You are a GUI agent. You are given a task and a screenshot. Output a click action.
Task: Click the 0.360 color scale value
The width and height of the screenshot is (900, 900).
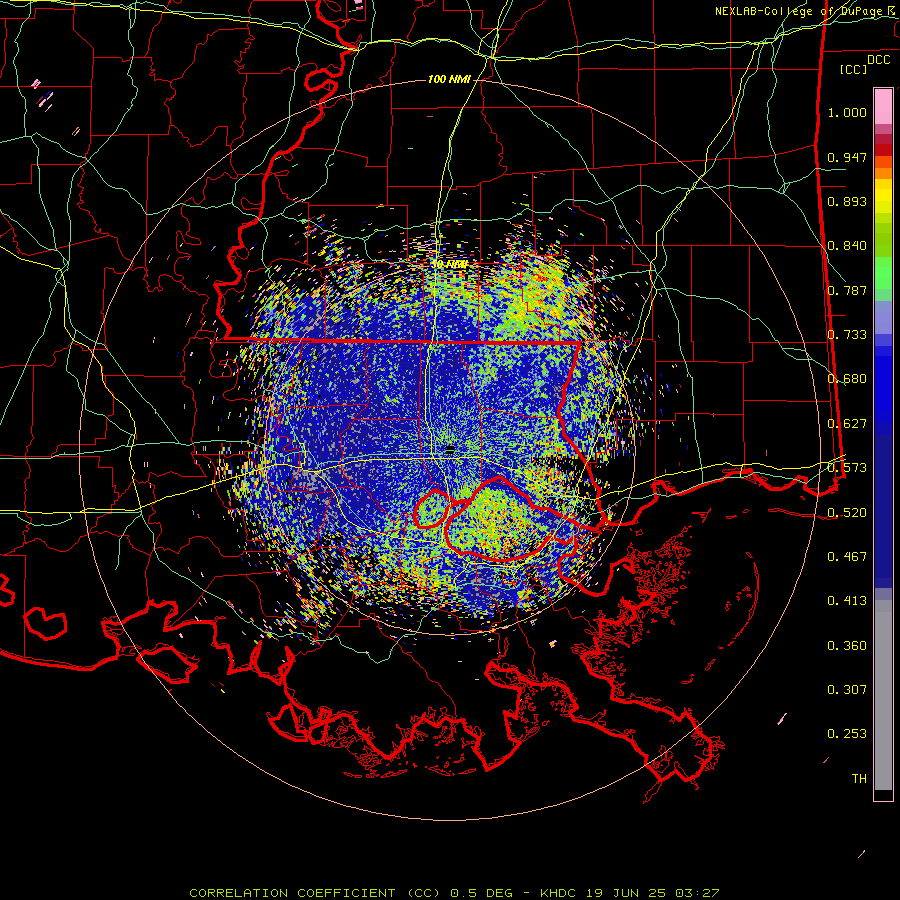pos(847,646)
